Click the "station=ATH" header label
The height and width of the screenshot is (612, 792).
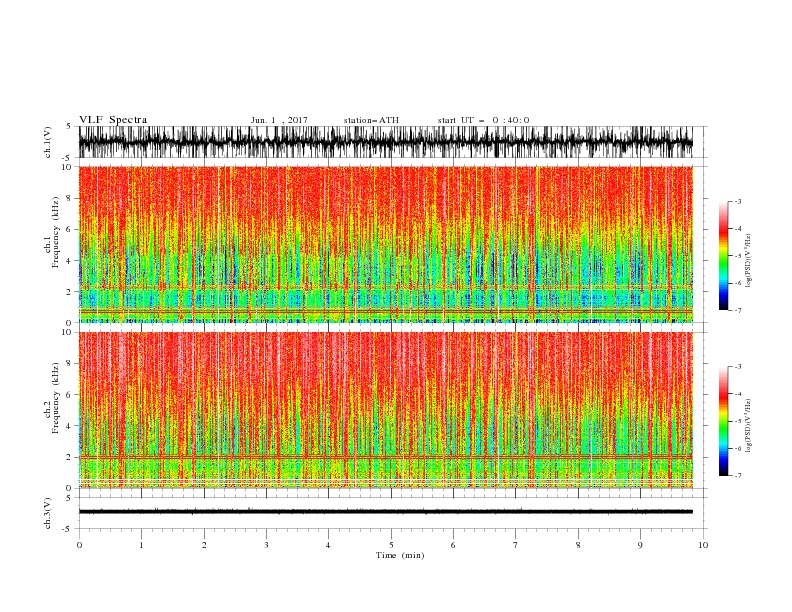click(371, 120)
